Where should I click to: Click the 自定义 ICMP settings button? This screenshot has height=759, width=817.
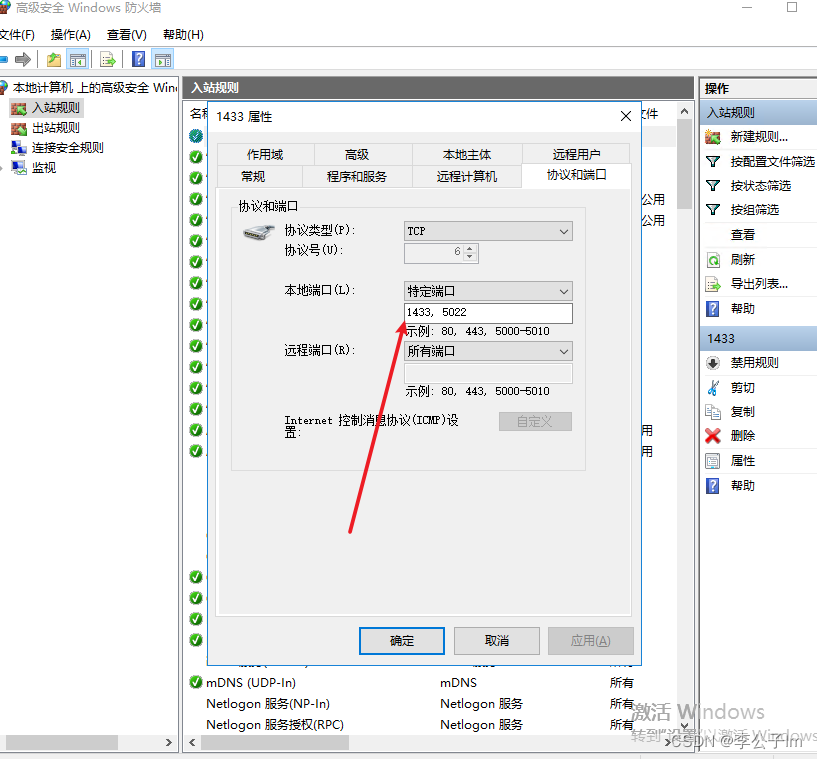pyautogui.click(x=535, y=421)
